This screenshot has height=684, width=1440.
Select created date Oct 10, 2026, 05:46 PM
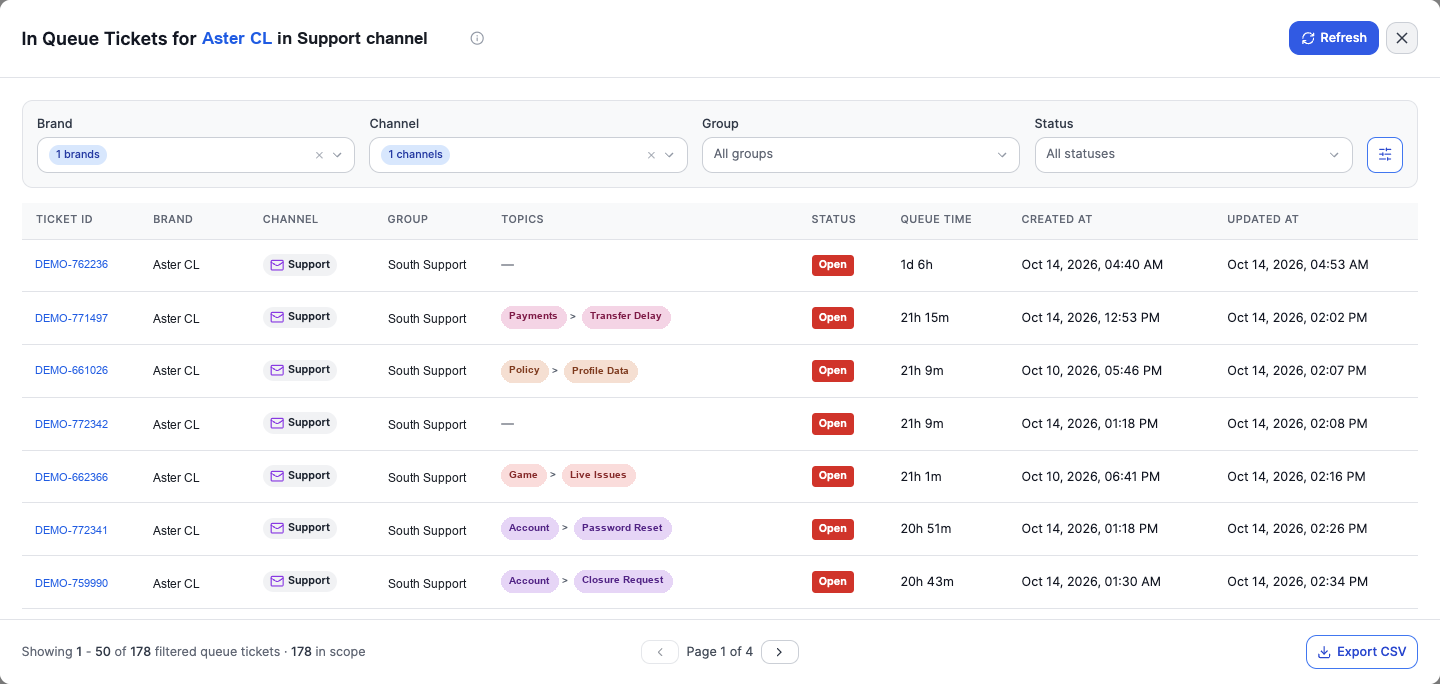[1092, 371]
